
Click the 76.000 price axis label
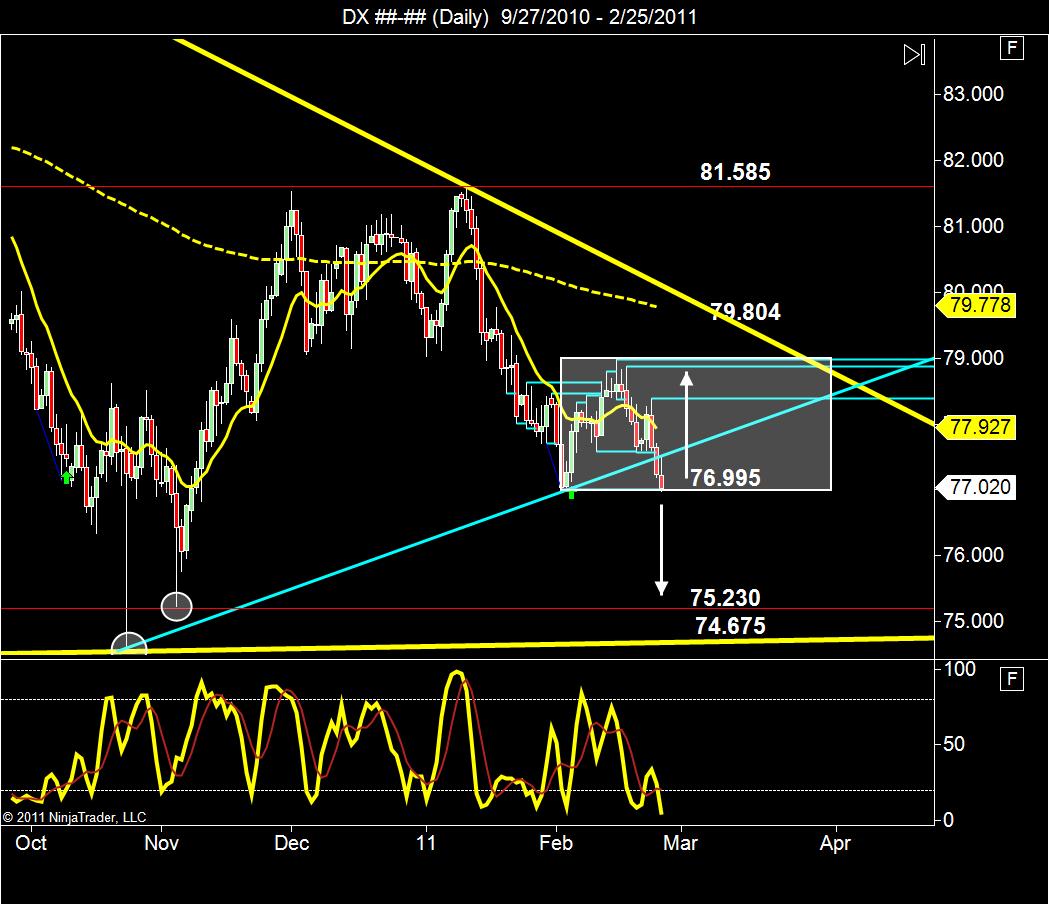973,555
